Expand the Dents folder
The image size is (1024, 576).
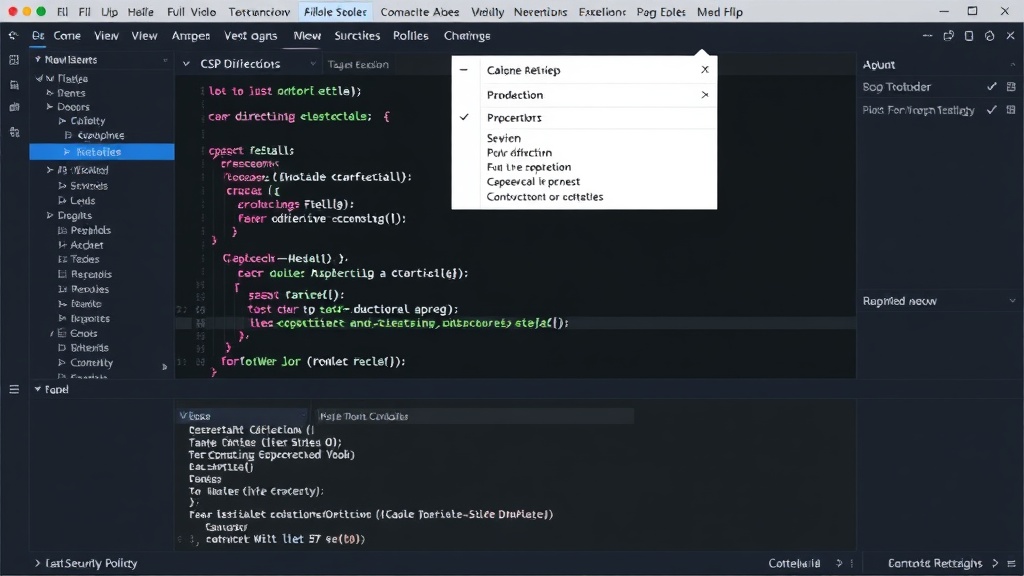pyautogui.click(x=50, y=93)
